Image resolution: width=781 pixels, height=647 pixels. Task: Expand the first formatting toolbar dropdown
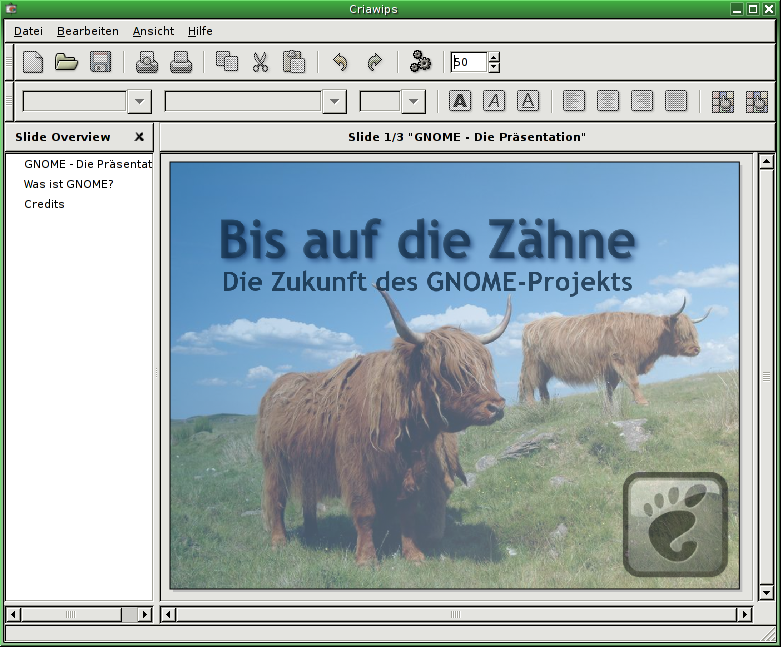[x=139, y=102]
